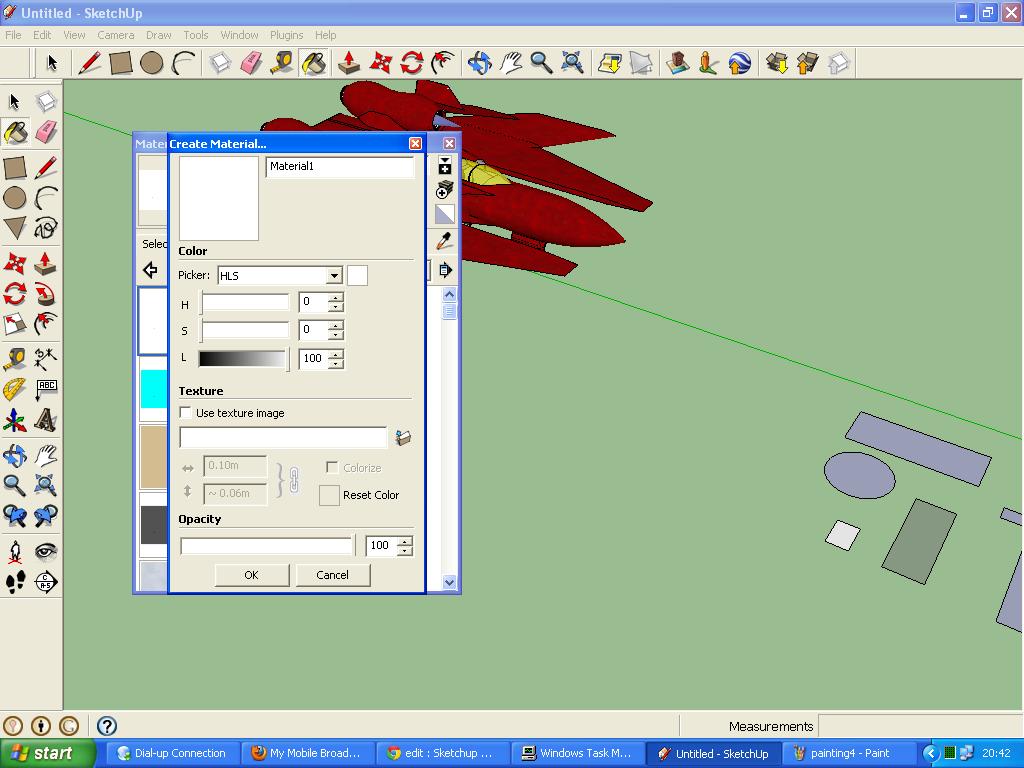Screen dimensions: 1024x768
Task: Select the Tape Measure tool in top toolbar
Action: coord(283,63)
